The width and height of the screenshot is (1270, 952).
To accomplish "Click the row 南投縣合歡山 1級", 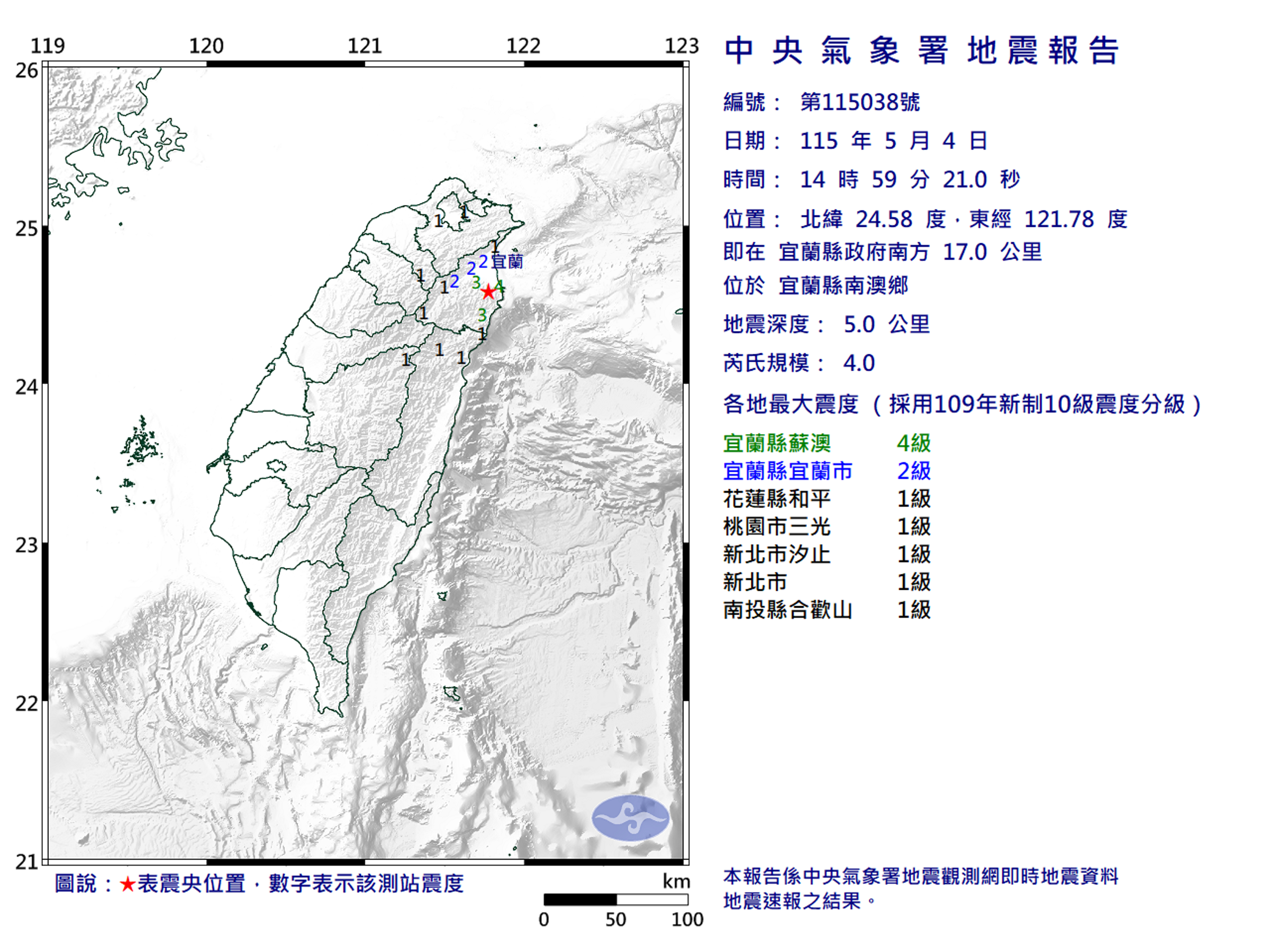I will (x=827, y=609).
